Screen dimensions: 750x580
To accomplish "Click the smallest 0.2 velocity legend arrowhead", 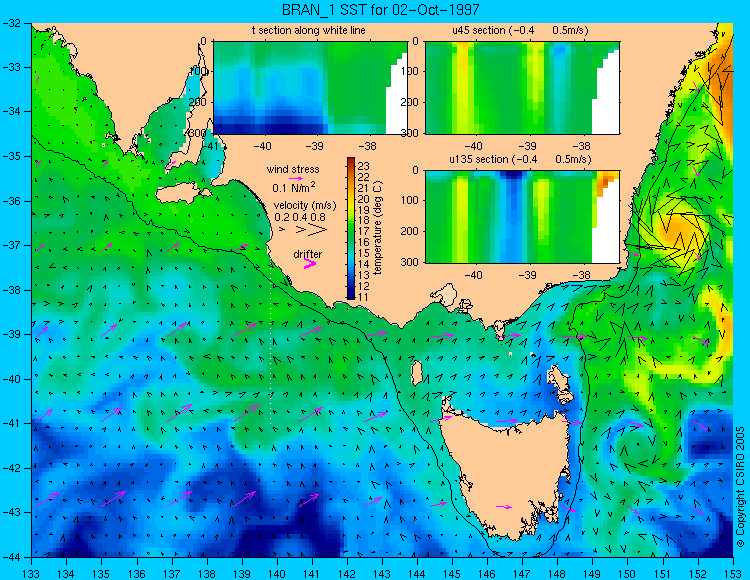I will coord(282,230).
